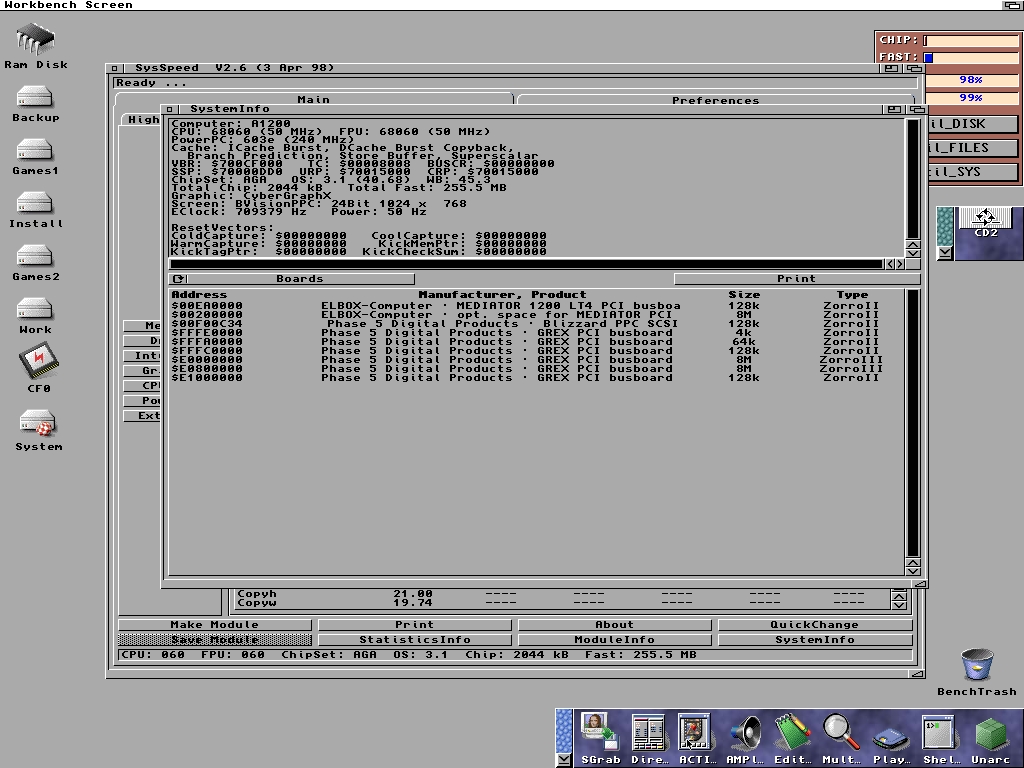Cycle the Boards selector gadget
The image size is (1024, 768).
(292, 279)
